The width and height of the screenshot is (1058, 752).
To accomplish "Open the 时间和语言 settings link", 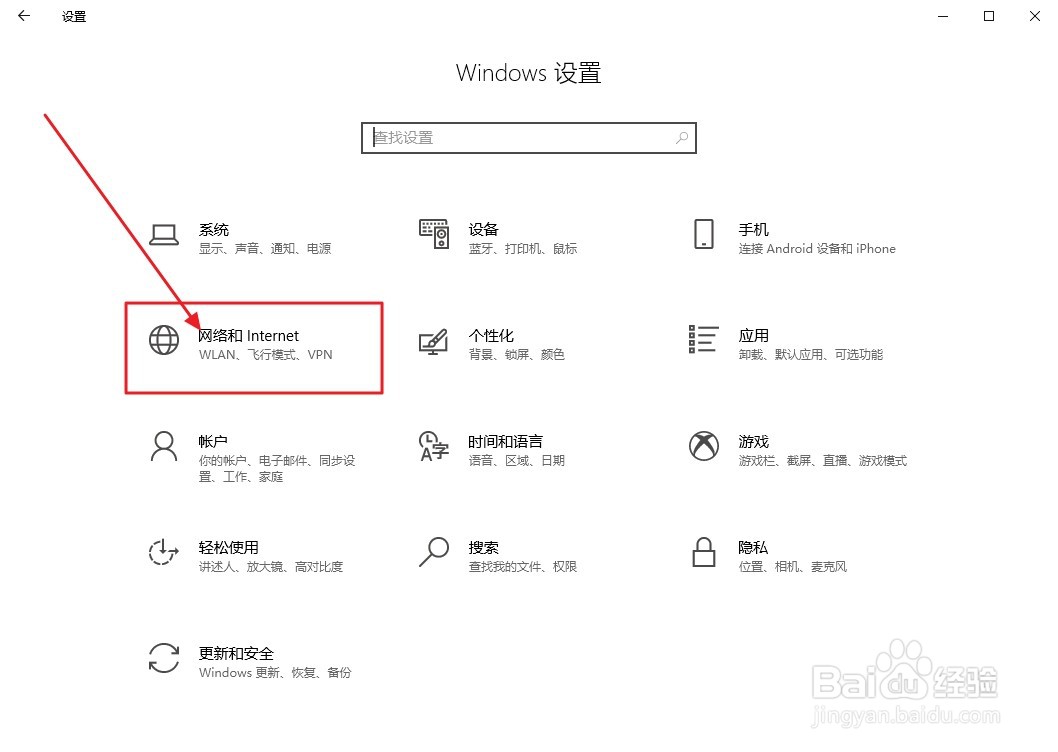I will click(505, 441).
